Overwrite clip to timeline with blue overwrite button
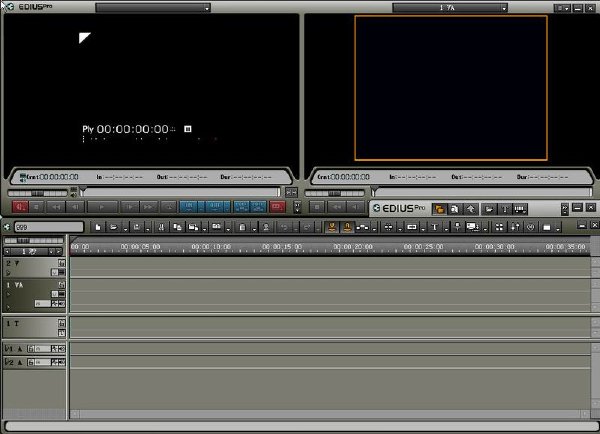This screenshot has width=600, height=434. click(x=258, y=207)
